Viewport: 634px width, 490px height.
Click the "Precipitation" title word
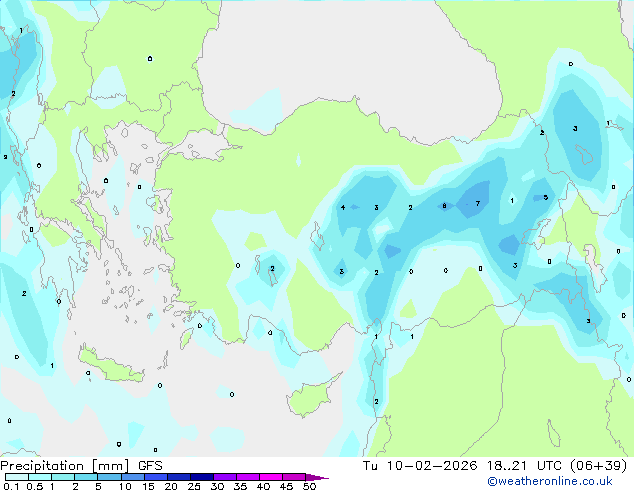42,466
